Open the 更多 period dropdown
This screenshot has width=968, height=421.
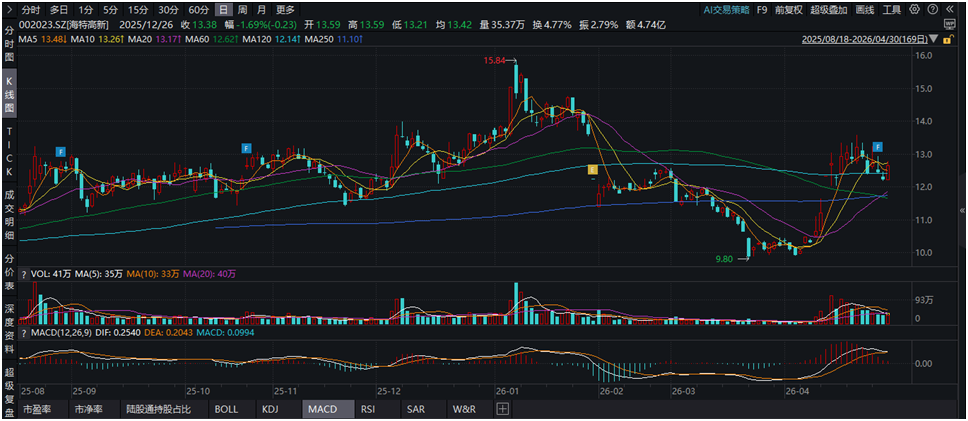click(x=285, y=10)
